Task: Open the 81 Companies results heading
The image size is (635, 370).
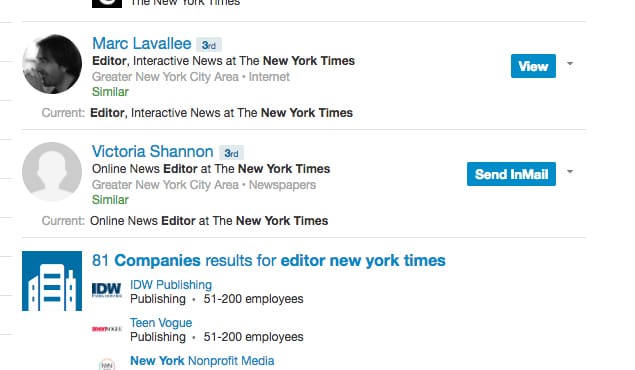Action: point(269,261)
